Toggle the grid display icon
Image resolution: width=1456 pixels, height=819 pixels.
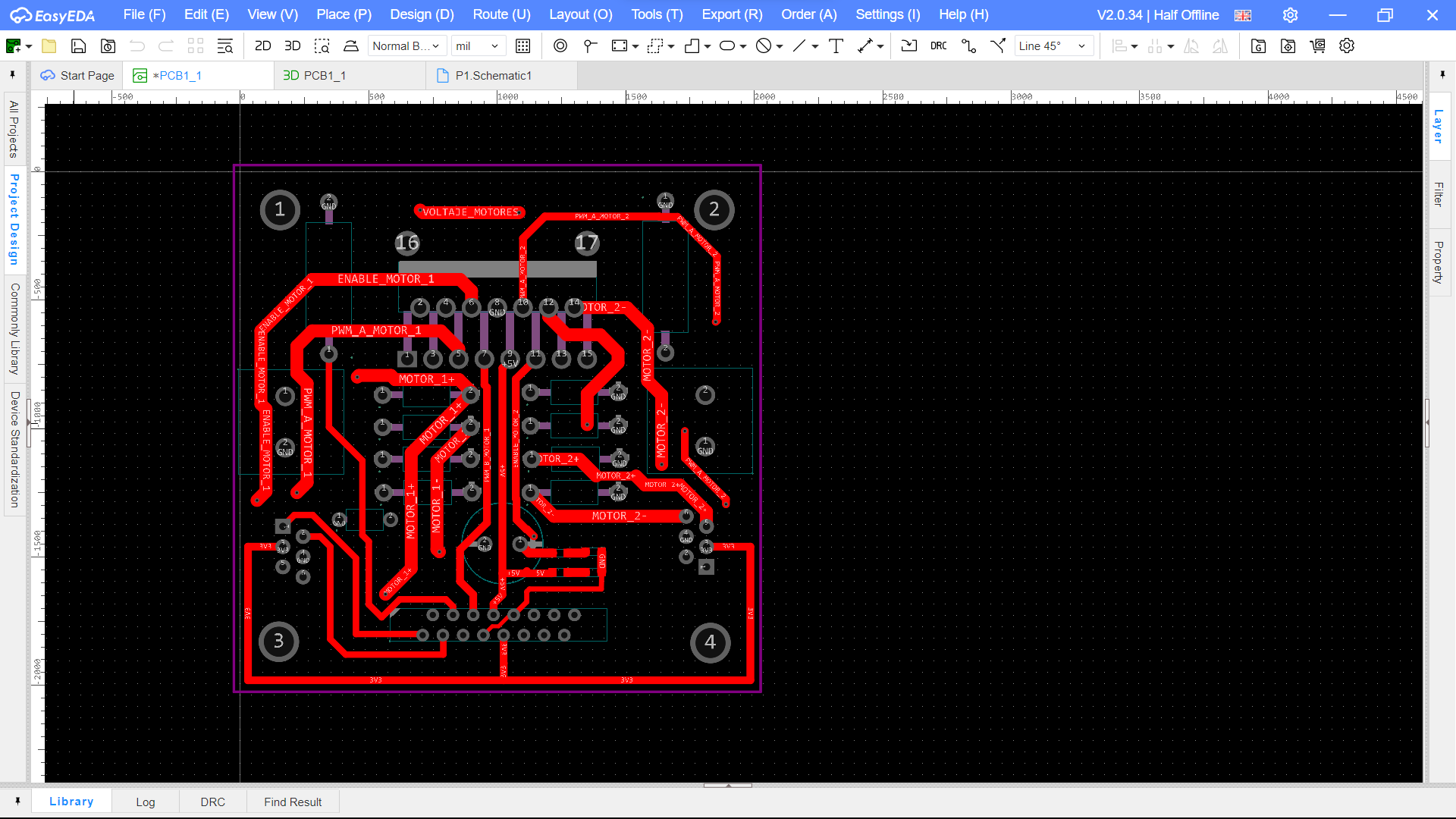tap(522, 46)
